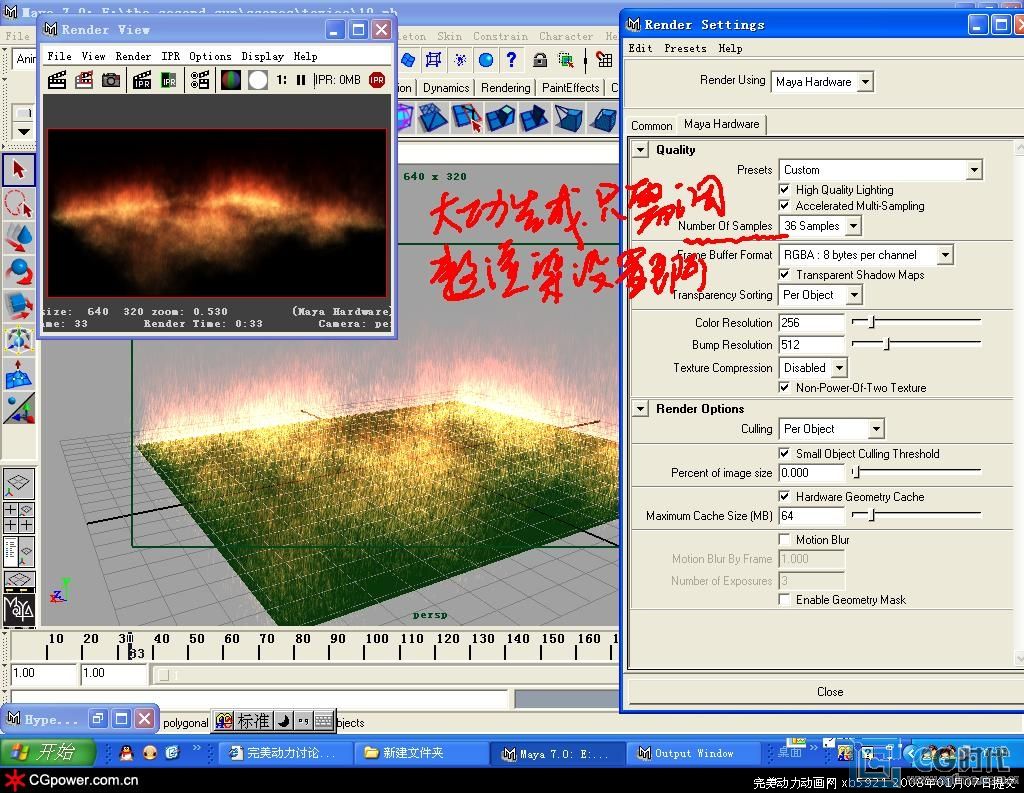Choose the Rotate tool in the toolbox
1024x793 pixels.
pos(19,272)
